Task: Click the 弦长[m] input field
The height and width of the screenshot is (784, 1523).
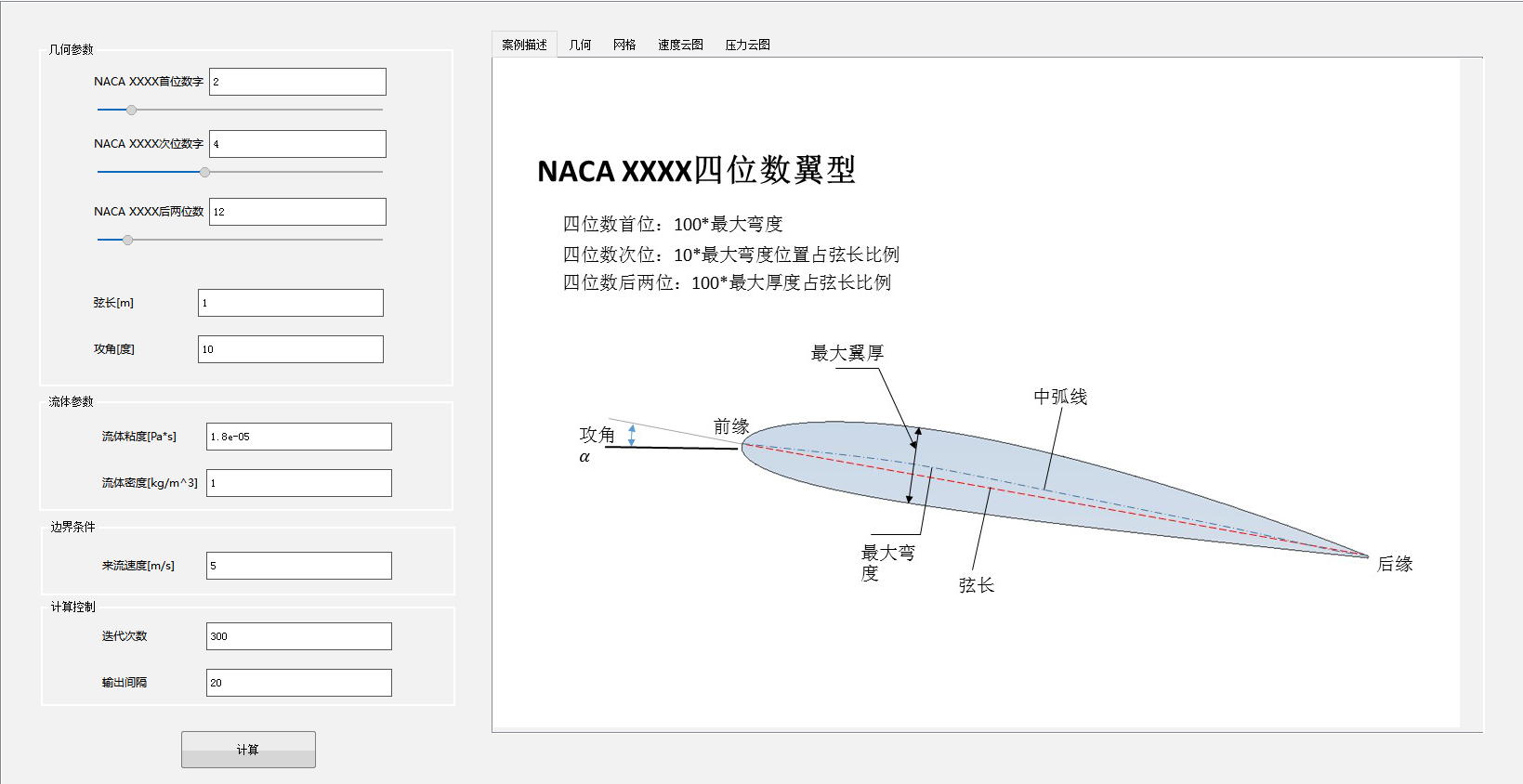Action: (290, 303)
